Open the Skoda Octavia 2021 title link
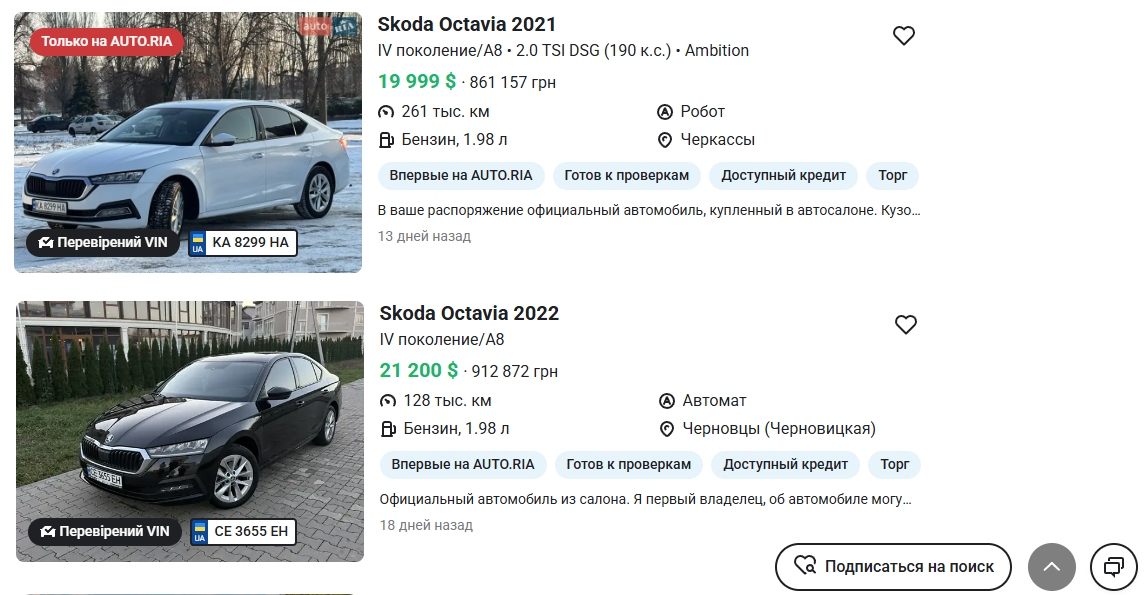This screenshot has width=1148, height=595. (467, 25)
